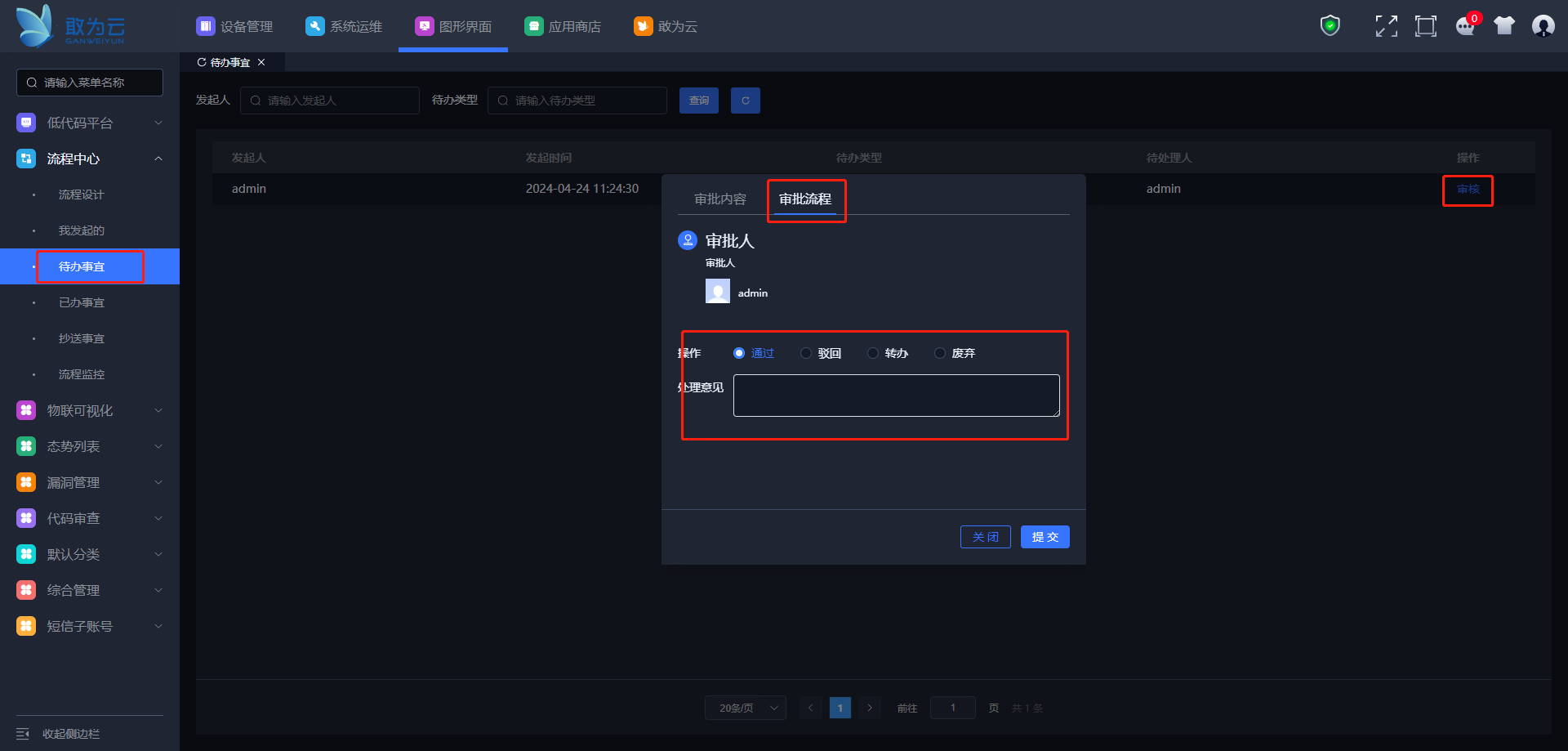The image size is (1568, 751).
Task: Expand the 漏洞管理 menu chevron
Action: pyautogui.click(x=158, y=482)
